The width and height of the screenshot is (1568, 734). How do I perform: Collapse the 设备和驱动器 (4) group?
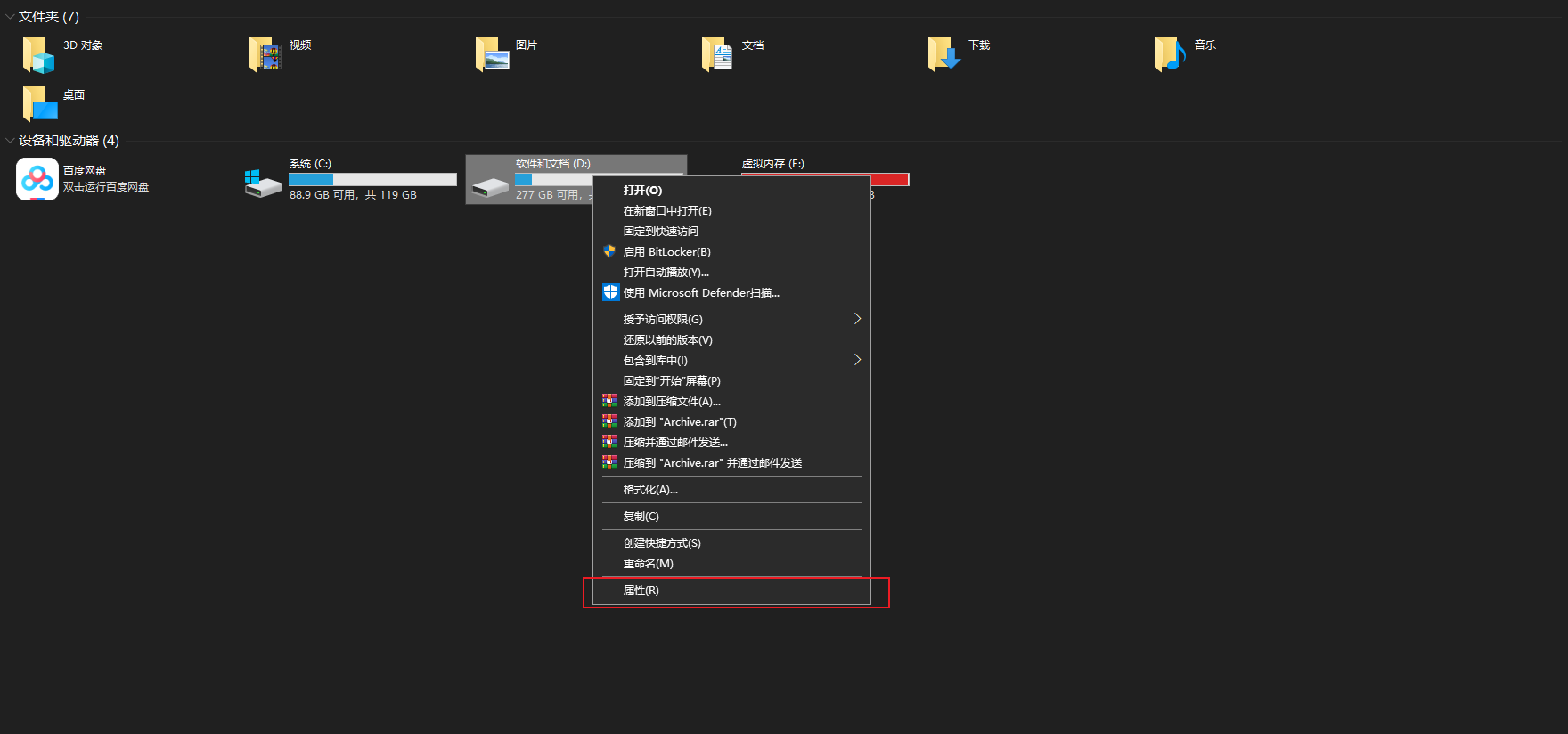tap(10, 141)
